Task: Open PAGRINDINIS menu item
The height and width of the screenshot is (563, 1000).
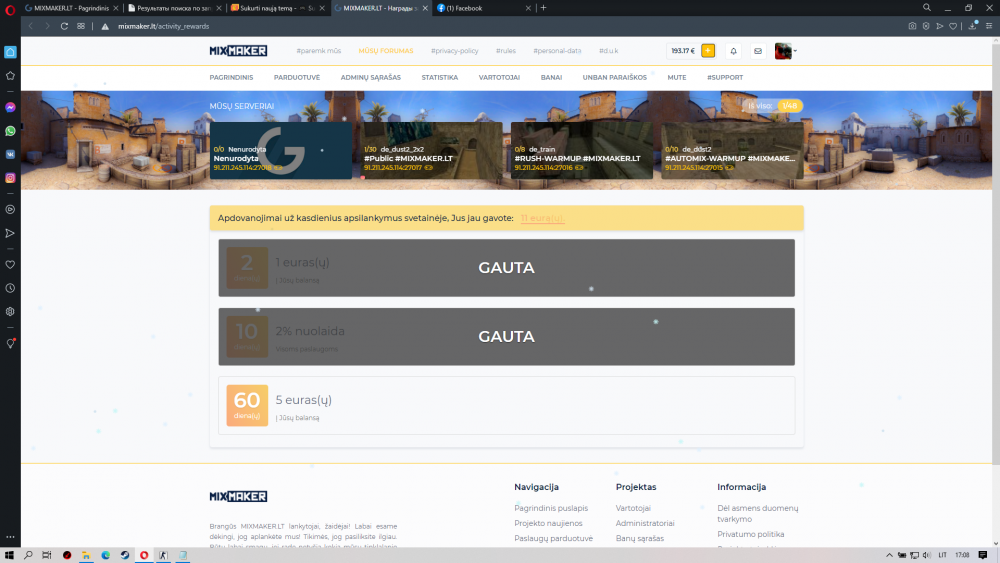Action: [231, 78]
